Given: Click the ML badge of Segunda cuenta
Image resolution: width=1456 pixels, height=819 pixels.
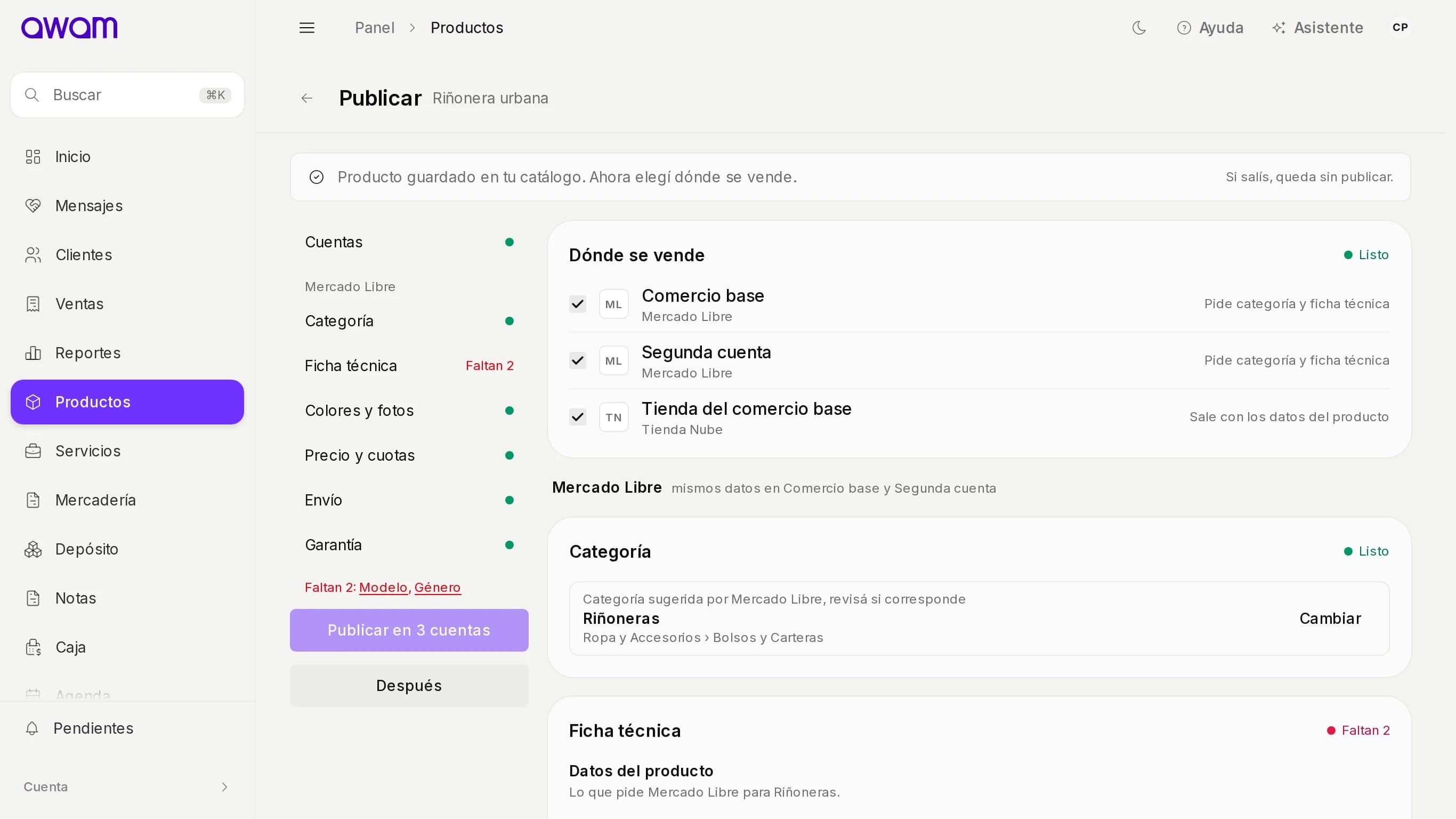Looking at the screenshot, I should pos(613,361).
